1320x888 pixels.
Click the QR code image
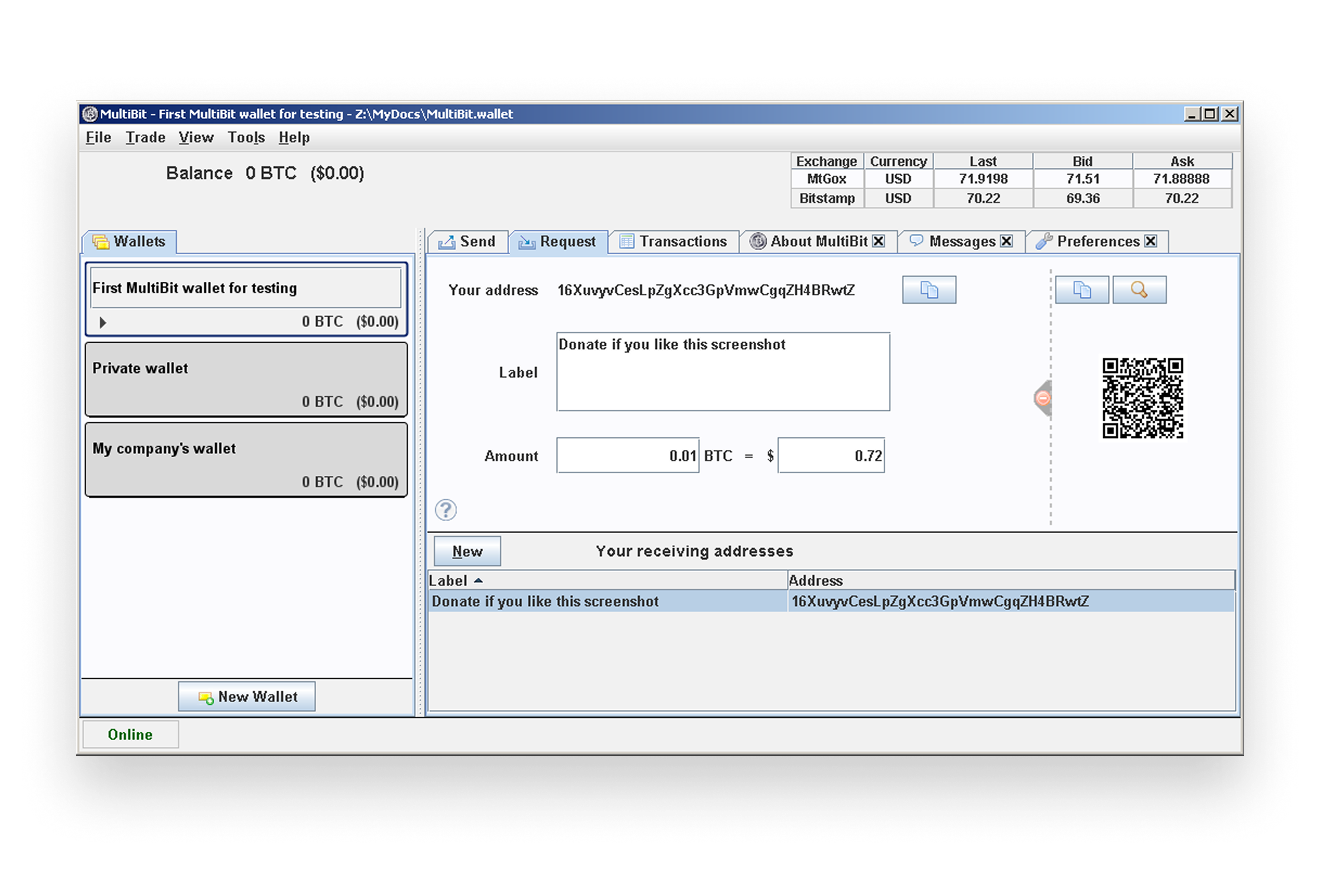[1143, 398]
